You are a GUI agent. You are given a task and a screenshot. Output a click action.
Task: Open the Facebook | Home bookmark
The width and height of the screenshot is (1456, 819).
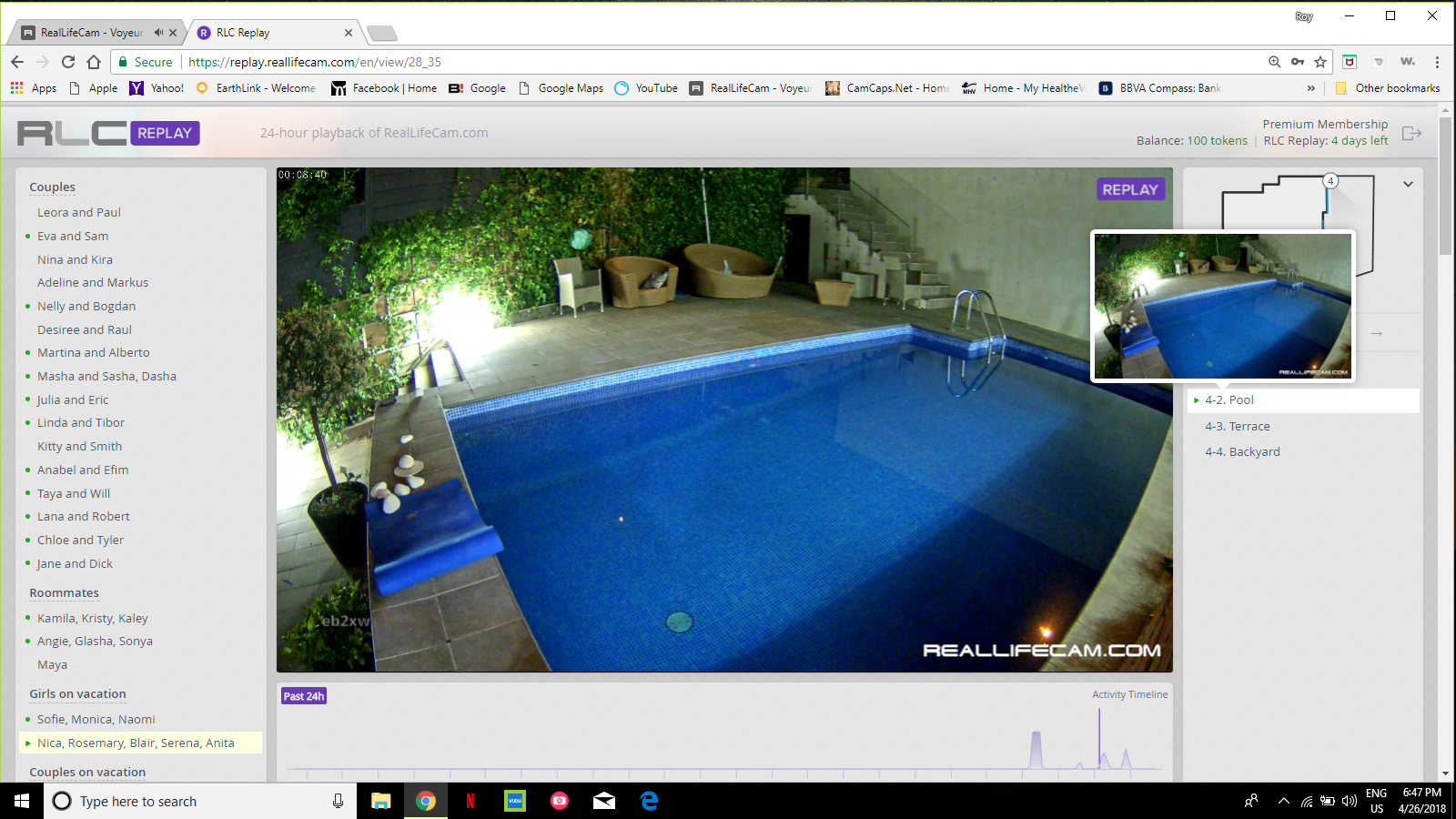pos(384,88)
